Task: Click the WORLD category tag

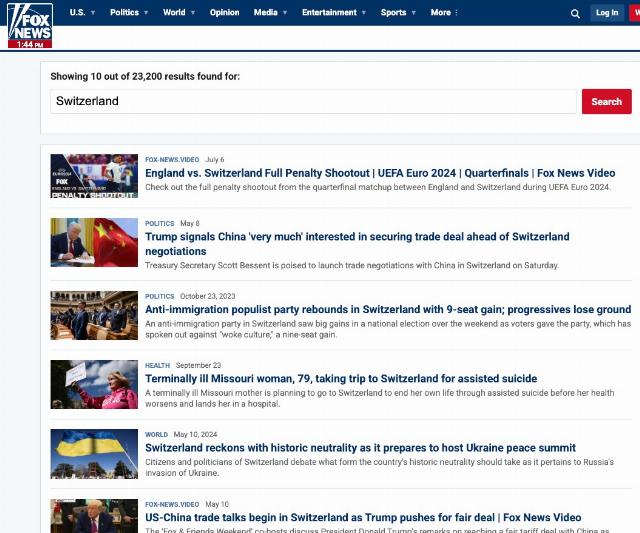Action: coord(156,435)
